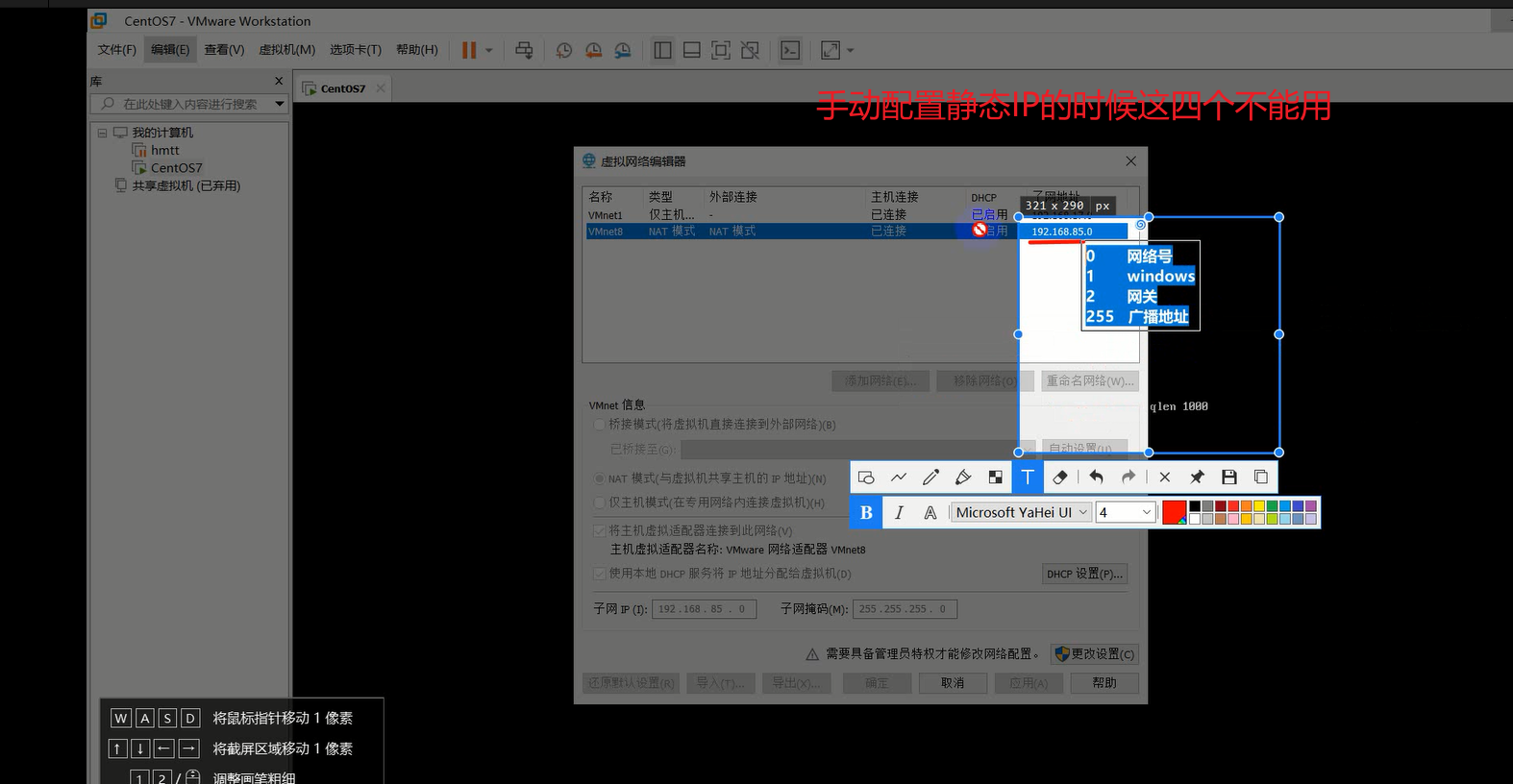Click the 帮助 button in network editor
This screenshot has height=784, width=1513.
pos(1104,683)
